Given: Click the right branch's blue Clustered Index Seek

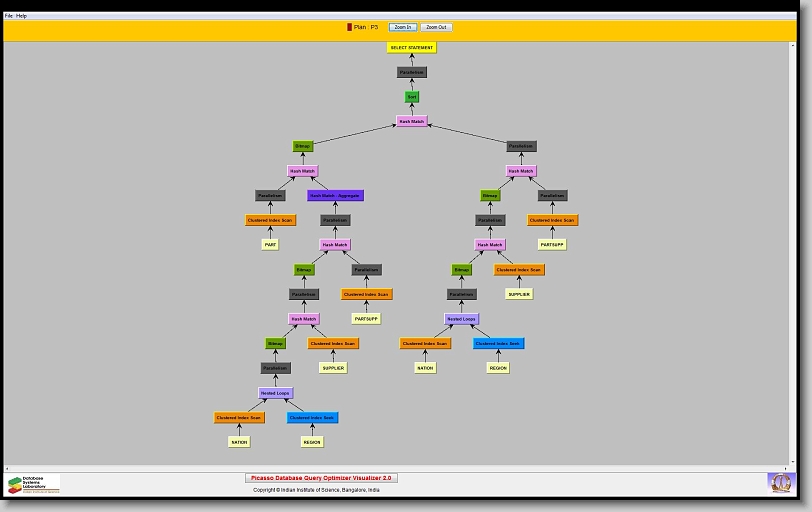Looking at the screenshot, I should click(498, 343).
